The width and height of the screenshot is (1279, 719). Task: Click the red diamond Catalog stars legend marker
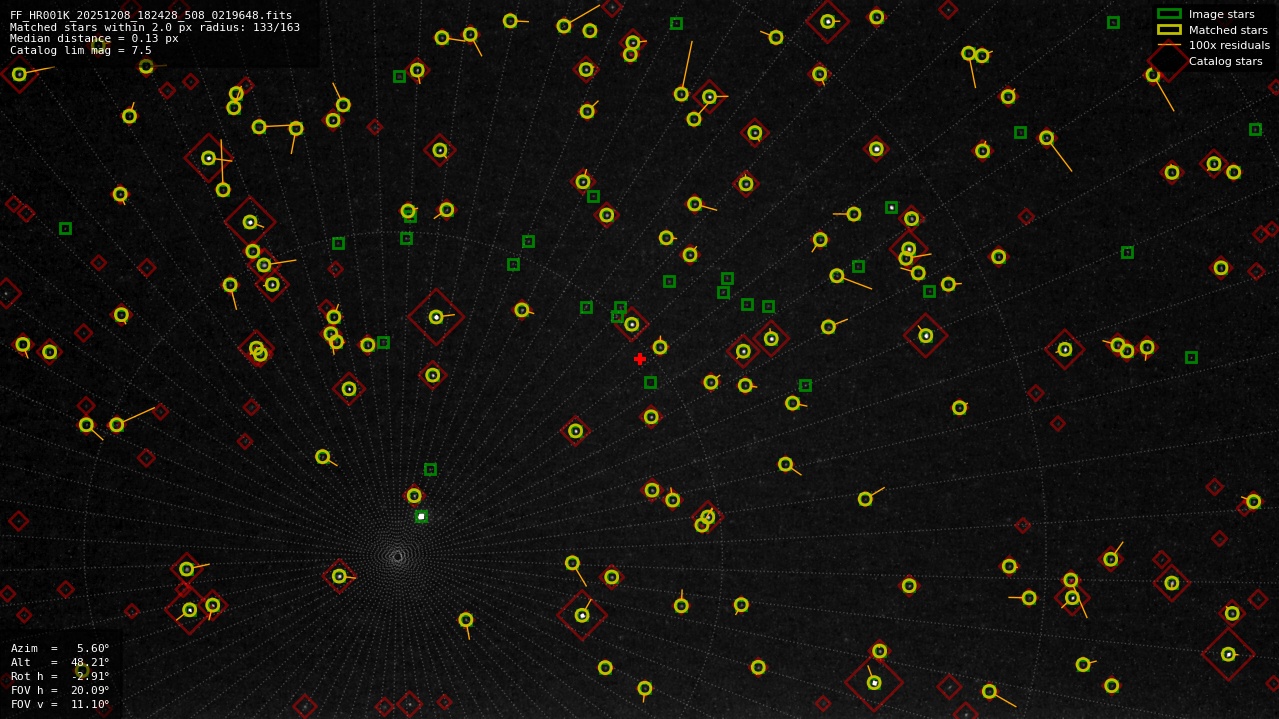click(x=1168, y=60)
